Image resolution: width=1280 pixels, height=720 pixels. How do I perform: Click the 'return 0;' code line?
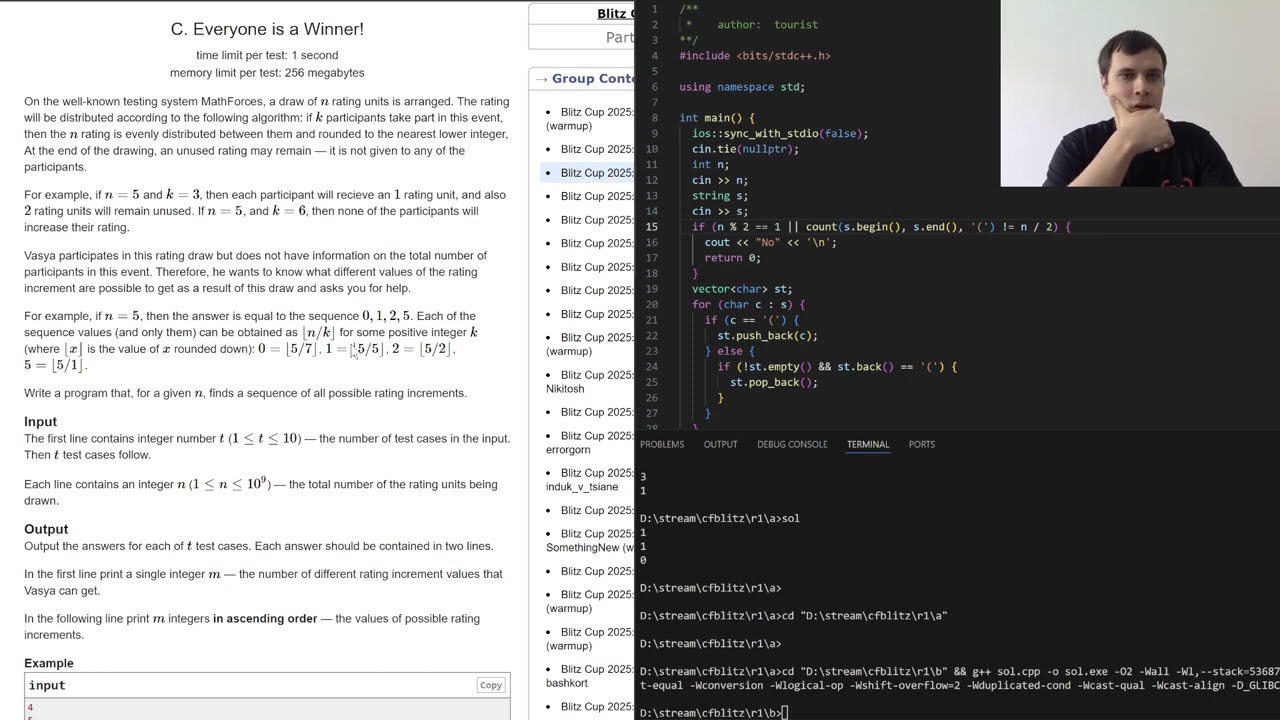click(x=732, y=258)
